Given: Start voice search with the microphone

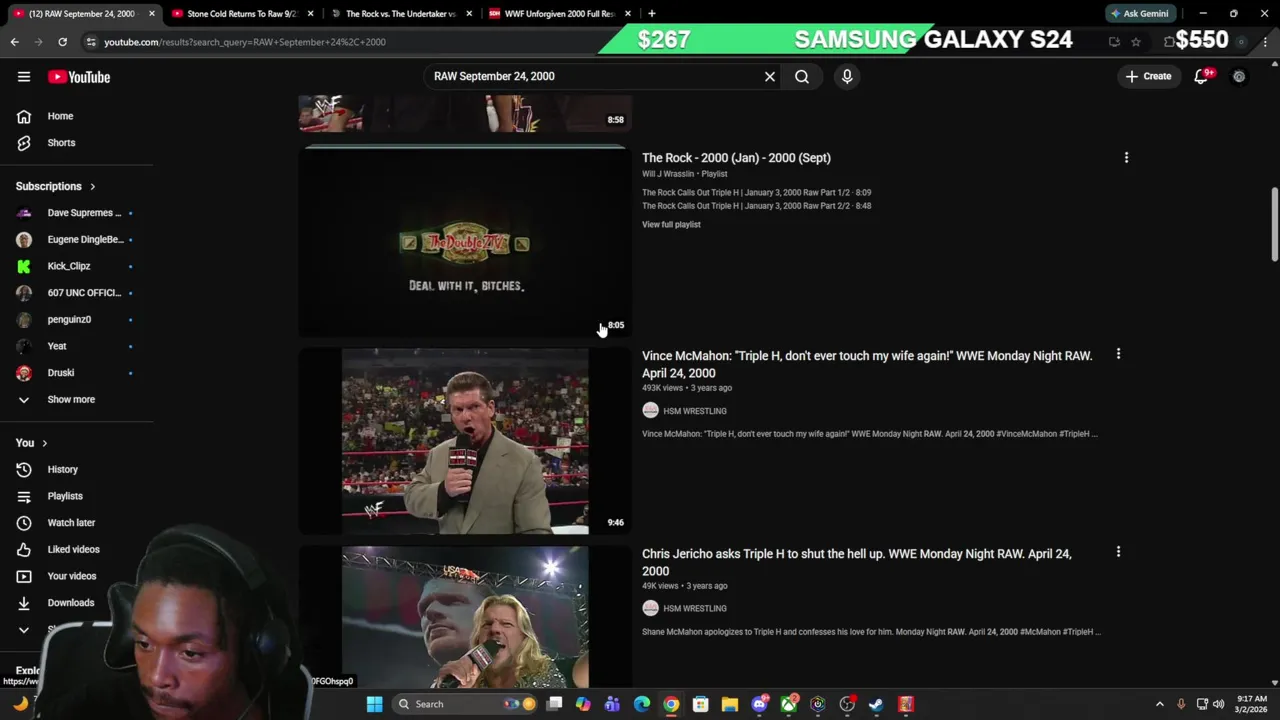Looking at the screenshot, I should click(x=847, y=76).
